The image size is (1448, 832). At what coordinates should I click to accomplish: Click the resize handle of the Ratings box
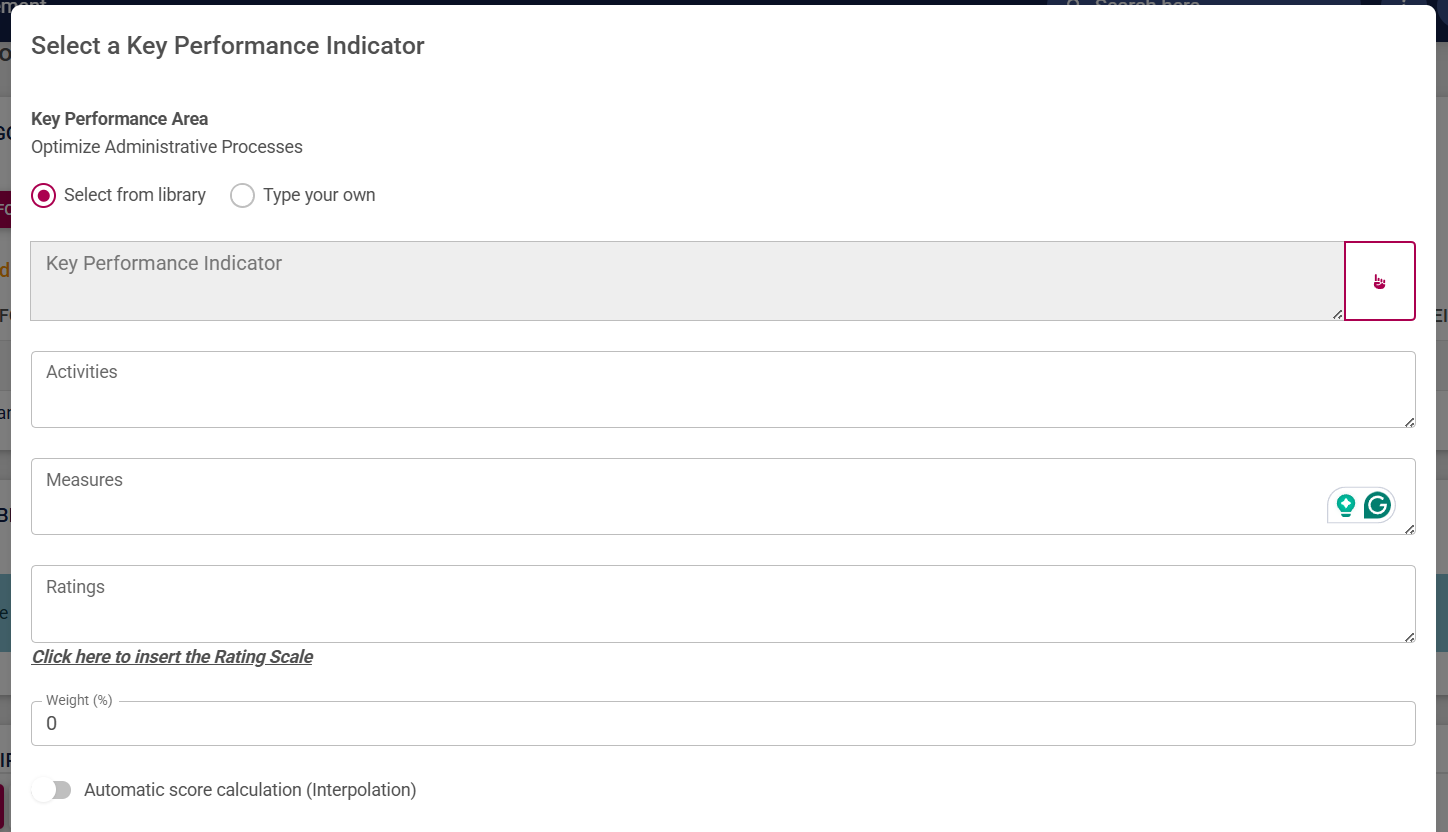(1410, 638)
